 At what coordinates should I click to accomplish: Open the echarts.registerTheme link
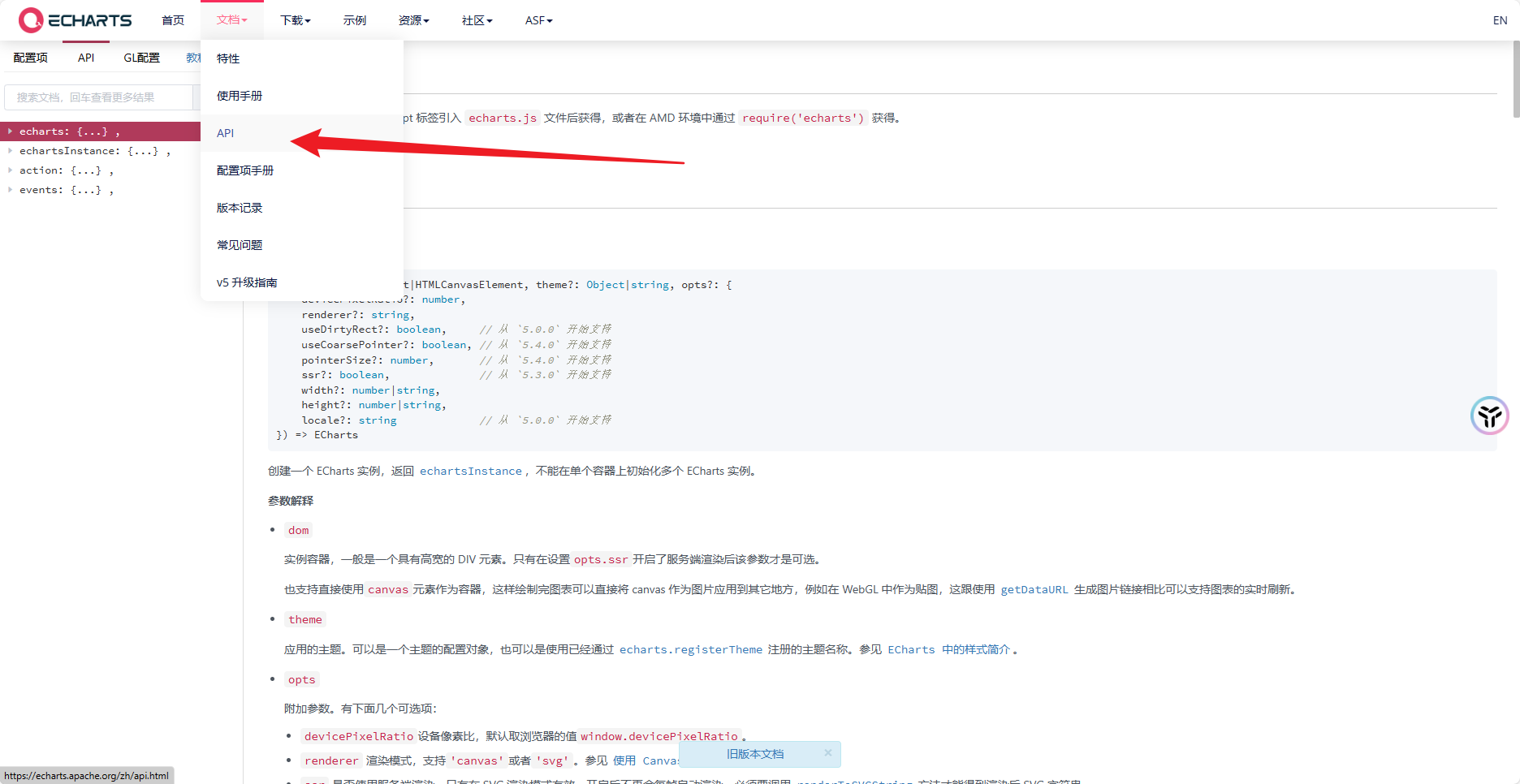click(x=691, y=649)
